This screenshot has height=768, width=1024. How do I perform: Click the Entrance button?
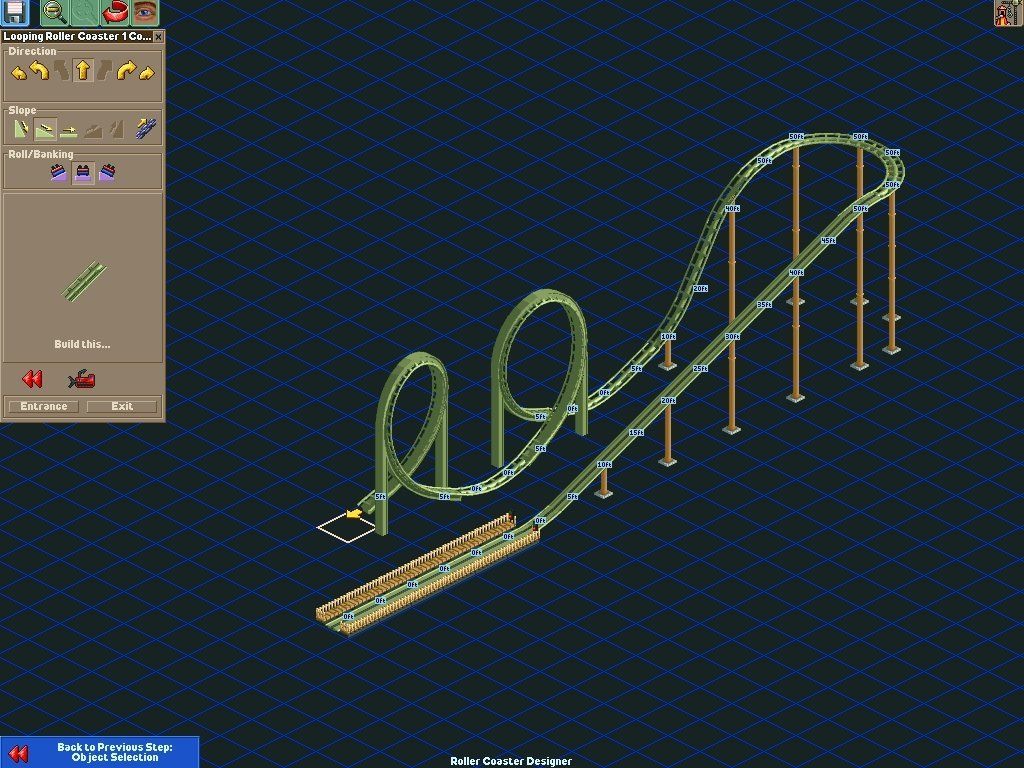44,406
